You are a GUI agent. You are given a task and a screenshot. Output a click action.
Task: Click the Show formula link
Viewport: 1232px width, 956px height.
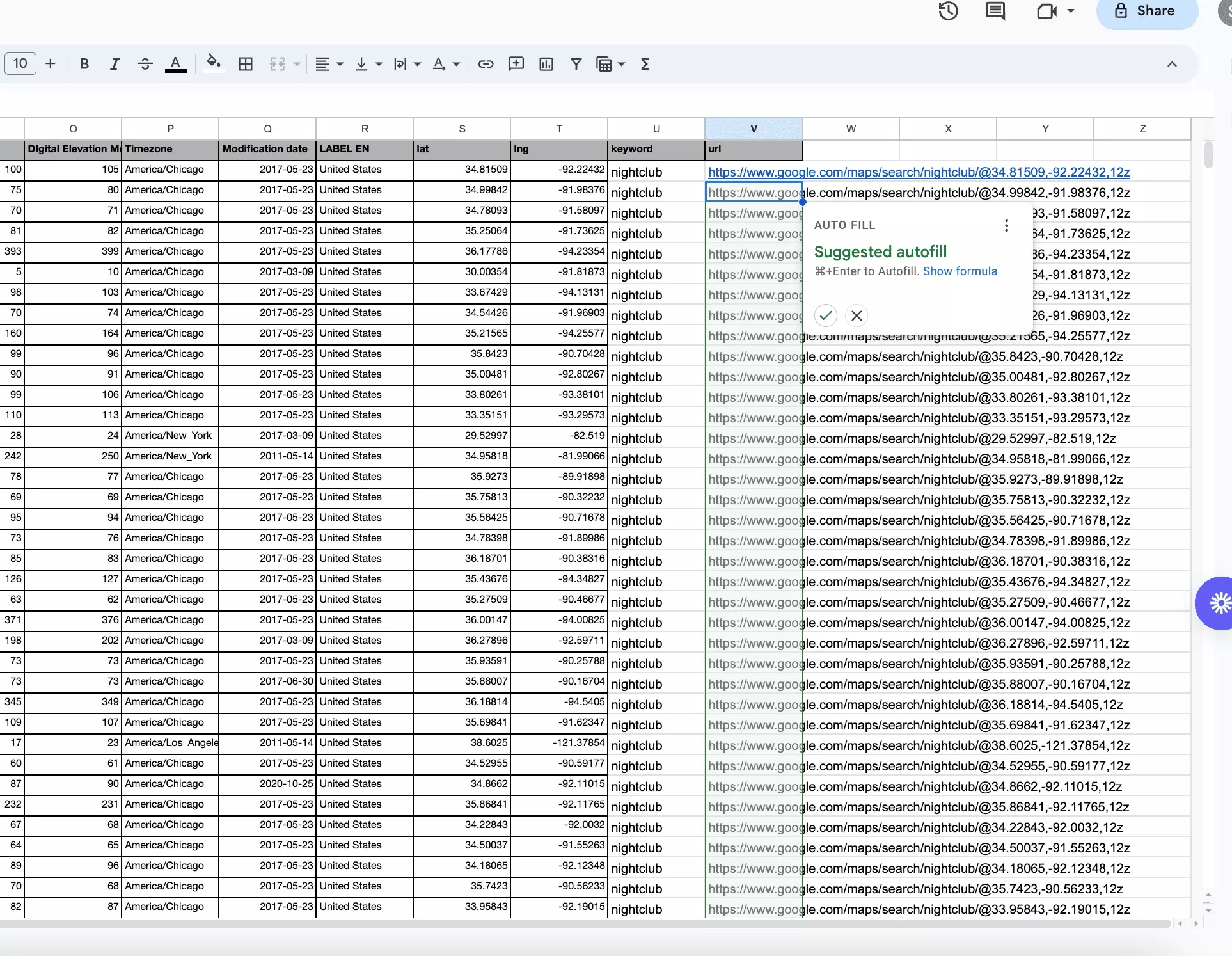pyautogui.click(x=960, y=271)
